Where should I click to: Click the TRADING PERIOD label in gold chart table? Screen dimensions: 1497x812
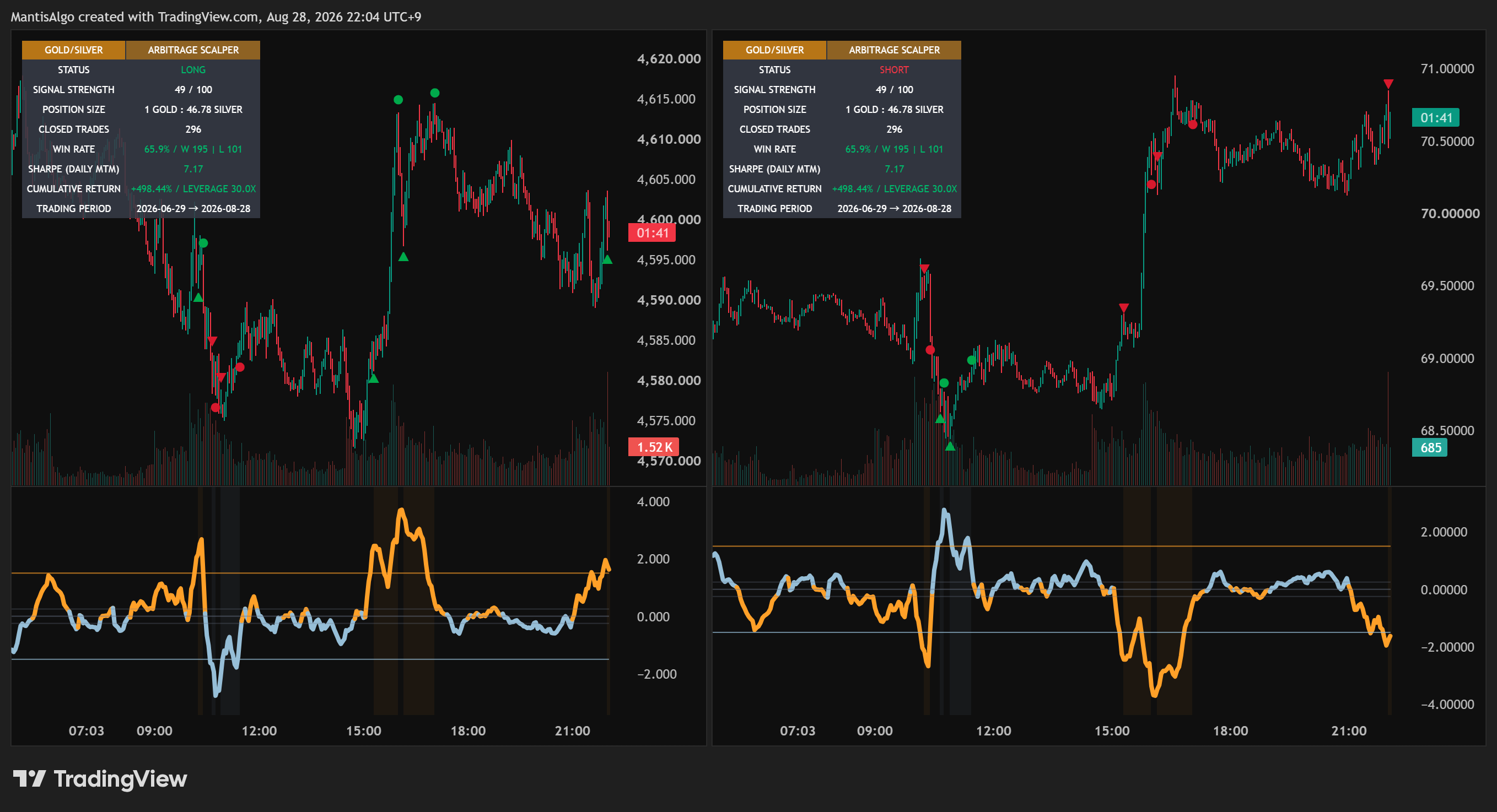74,209
